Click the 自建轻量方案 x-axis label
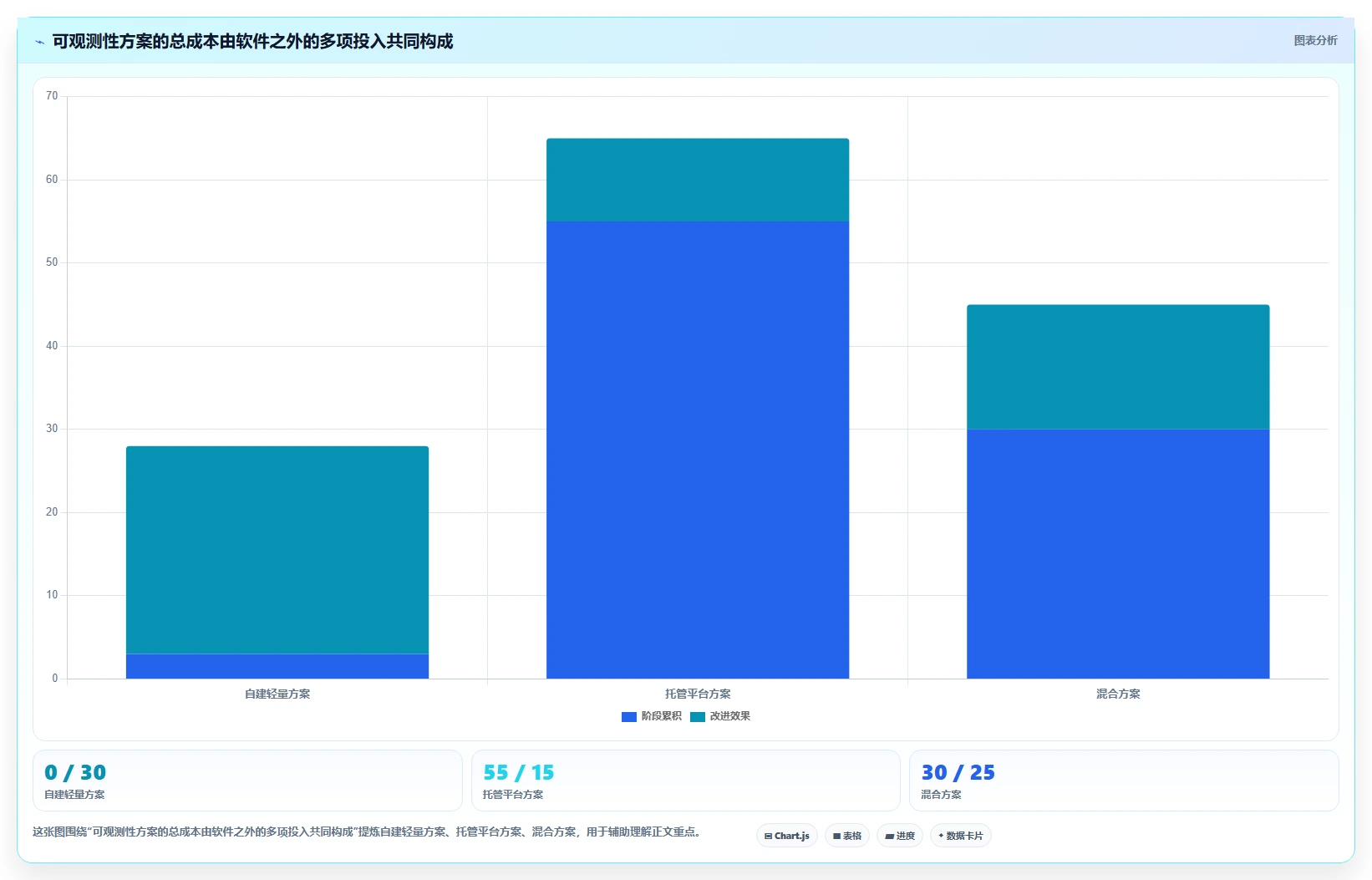Viewport: 1372px width, 880px height. coord(277,694)
